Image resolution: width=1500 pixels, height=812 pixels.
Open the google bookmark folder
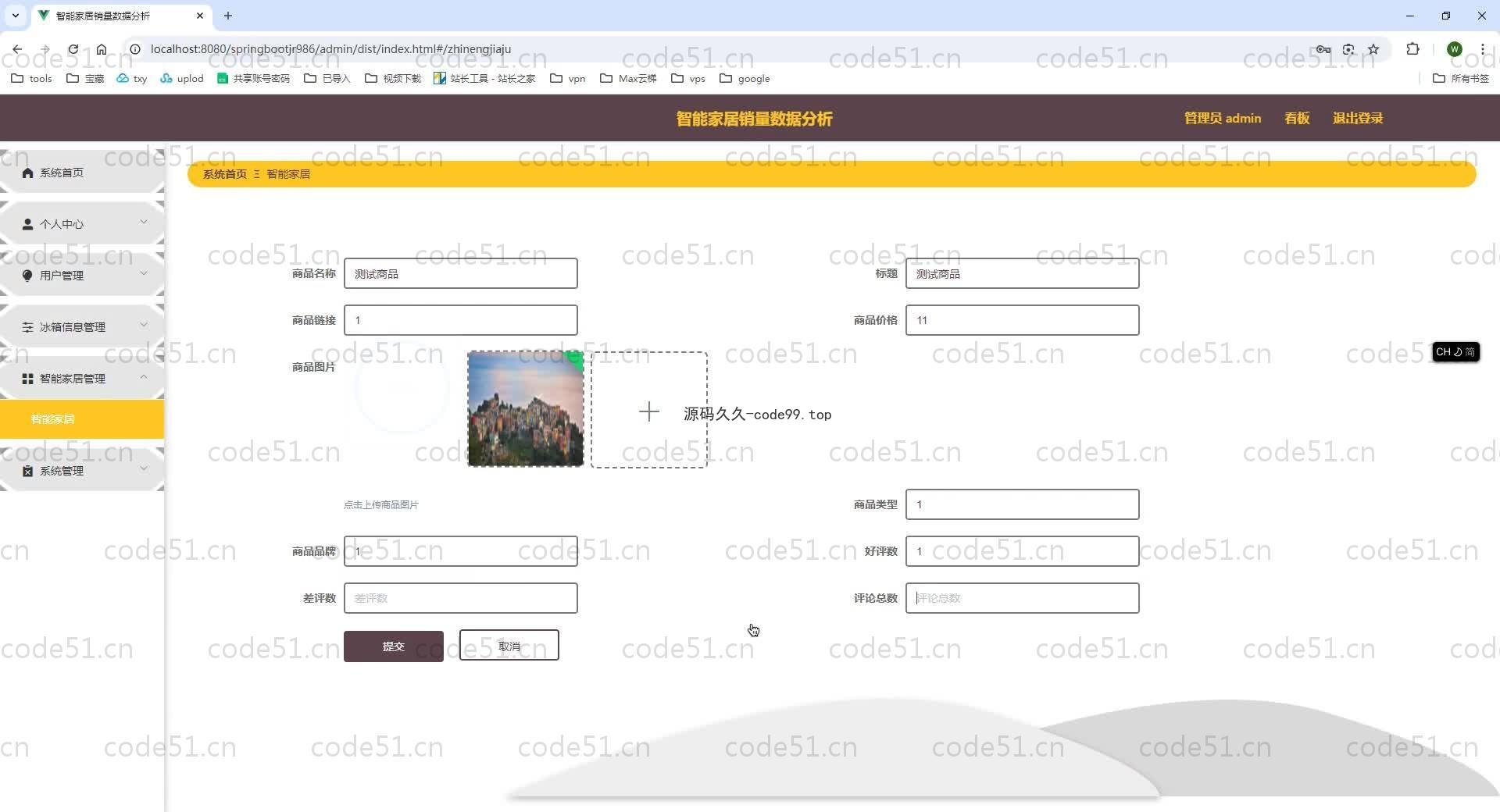(x=745, y=78)
